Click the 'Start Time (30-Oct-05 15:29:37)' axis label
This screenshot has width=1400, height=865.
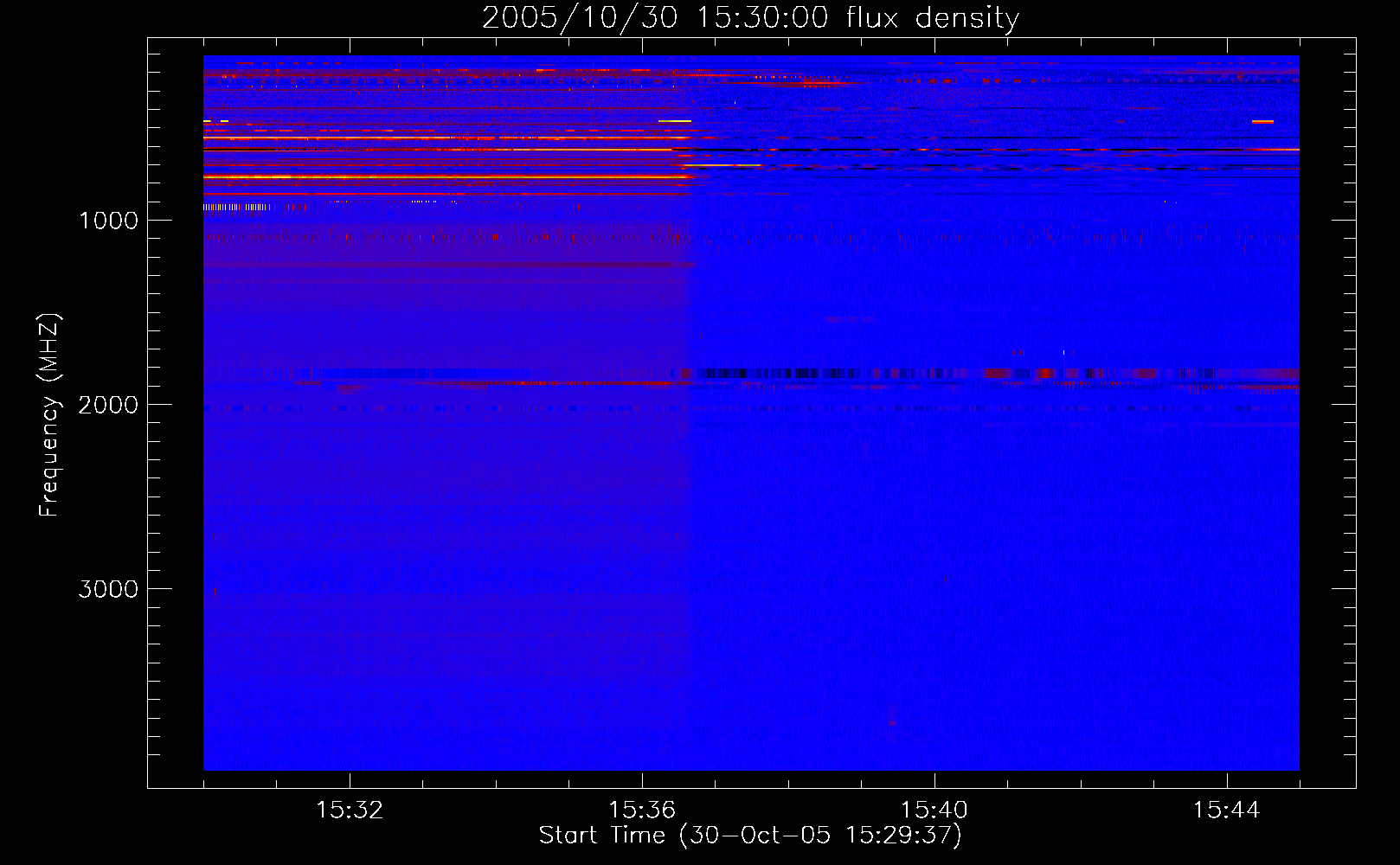750,836
